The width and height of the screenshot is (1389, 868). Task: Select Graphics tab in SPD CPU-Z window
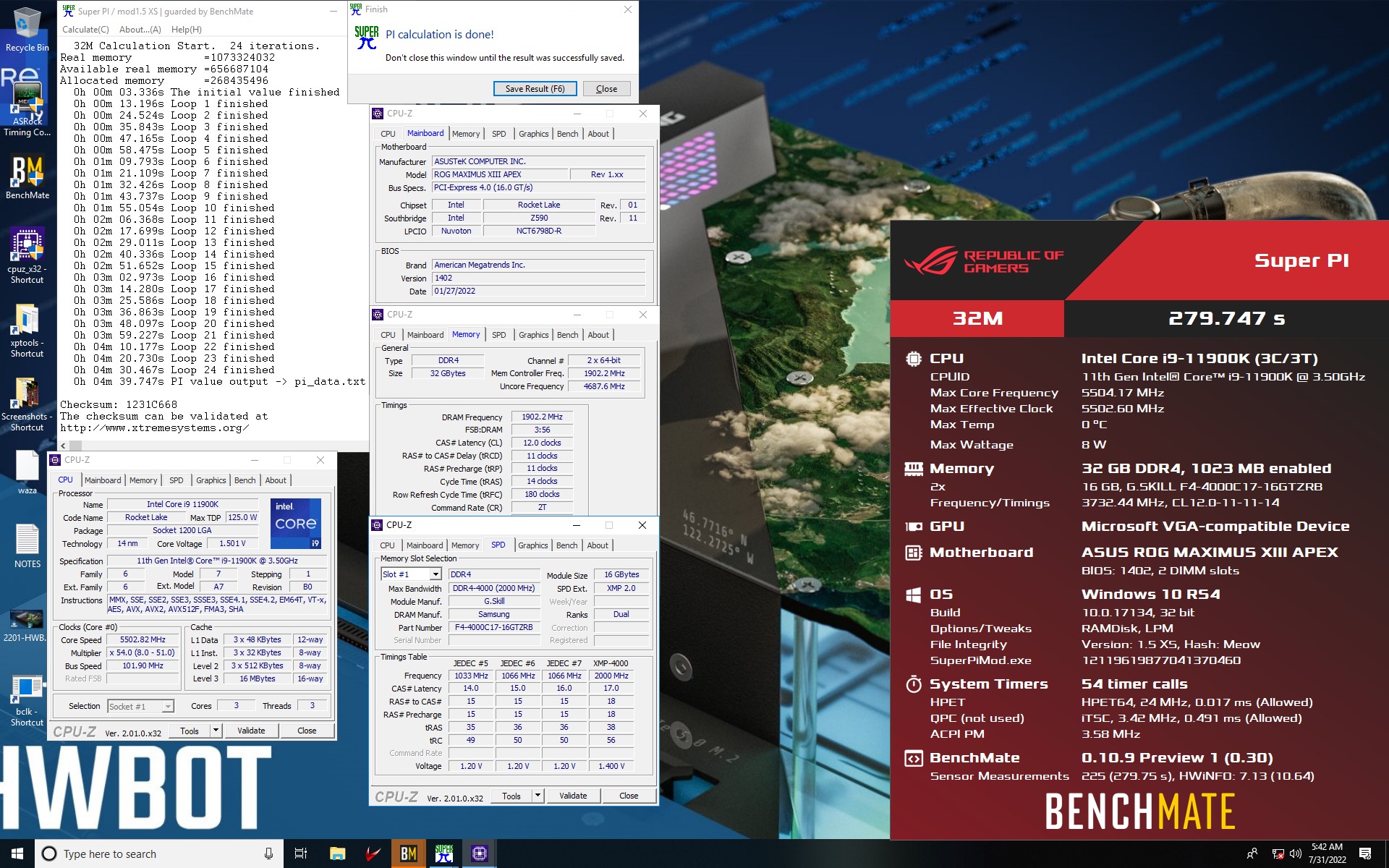point(533,545)
